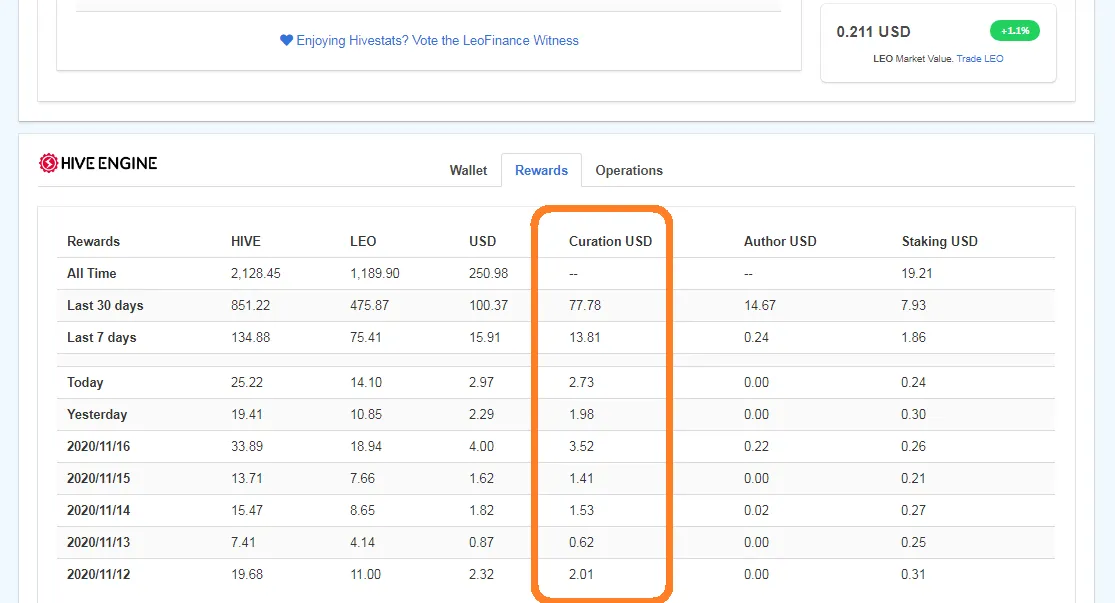Click Yesterday's LEO value 10.85

366,415
